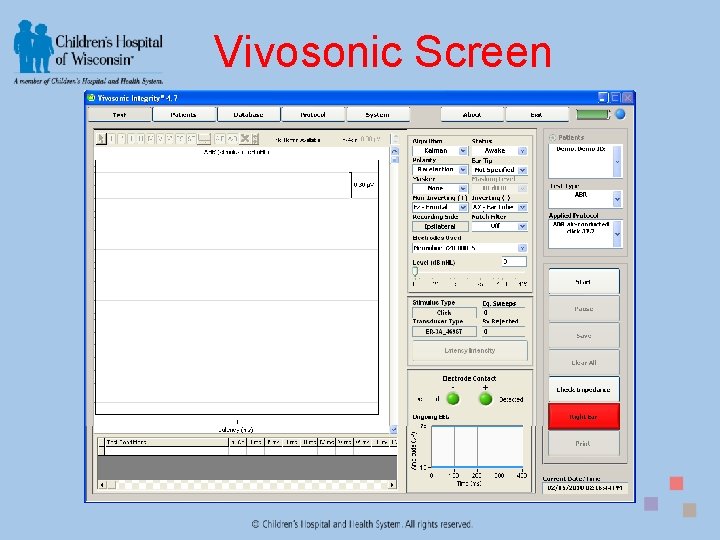Open the Ear Tip Not Specified dropdown
720x540 pixels.
(x=522, y=170)
